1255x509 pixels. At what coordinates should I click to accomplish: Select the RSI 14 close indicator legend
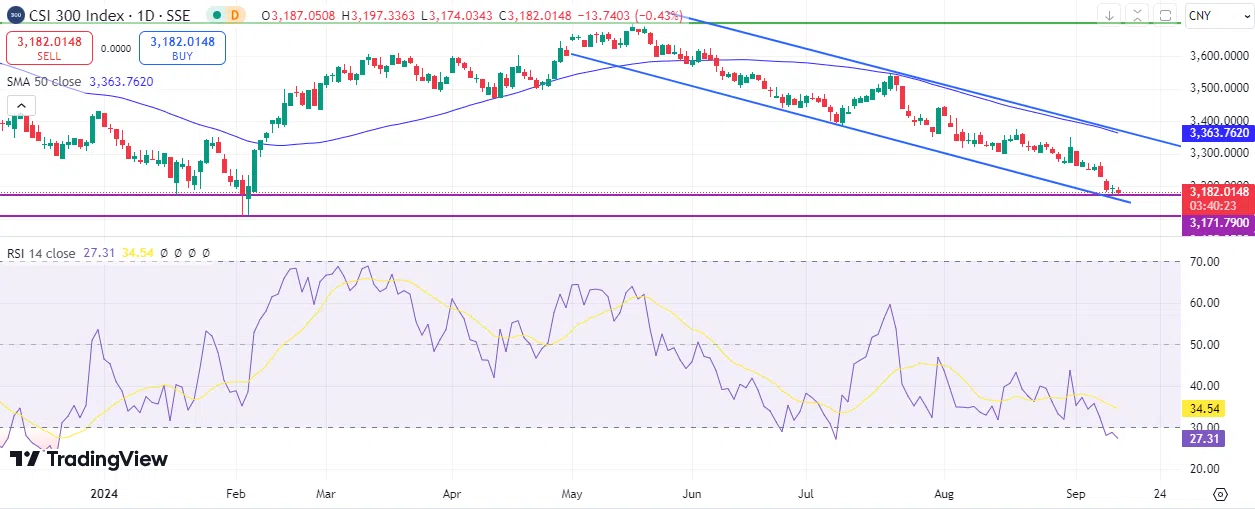41,254
